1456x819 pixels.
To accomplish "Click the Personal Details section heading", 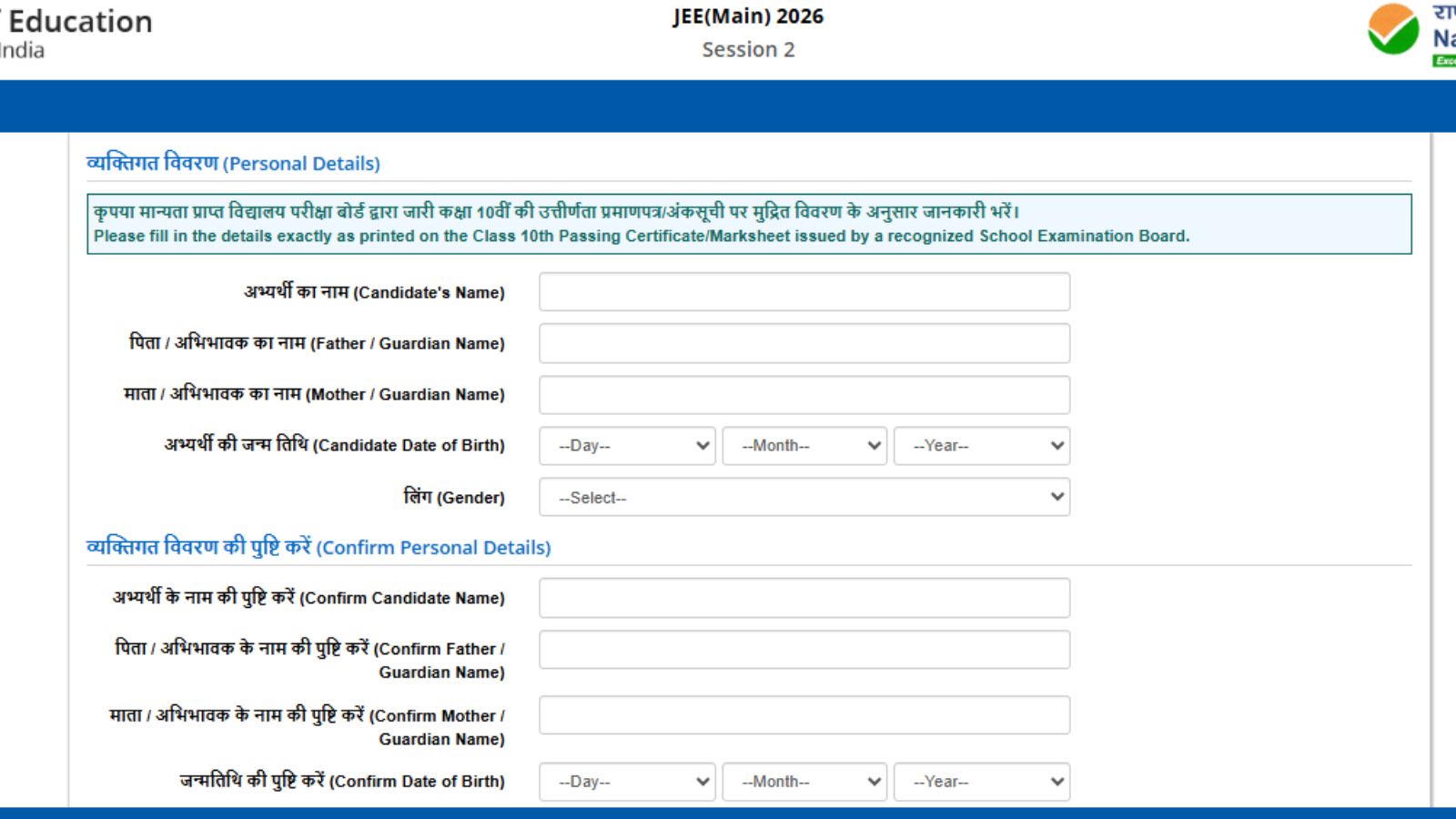I will coord(233,164).
